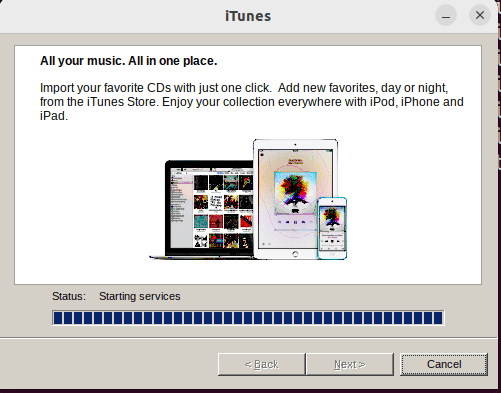This screenshot has width=501, height=393.
Task: Close the iTunes installer window
Action: (x=480, y=15)
